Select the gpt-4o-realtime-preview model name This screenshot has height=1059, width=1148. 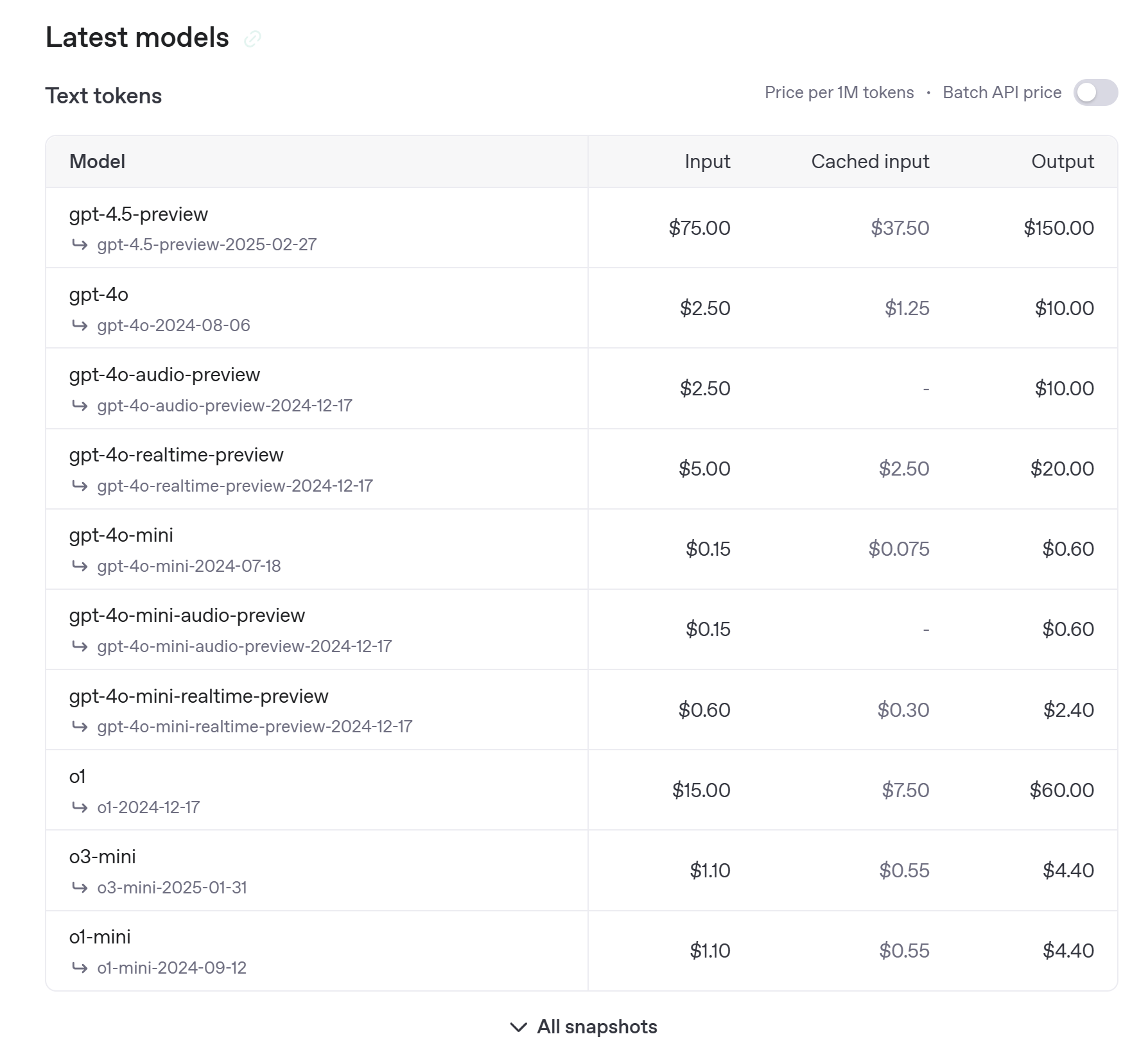click(x=176, y=454)
